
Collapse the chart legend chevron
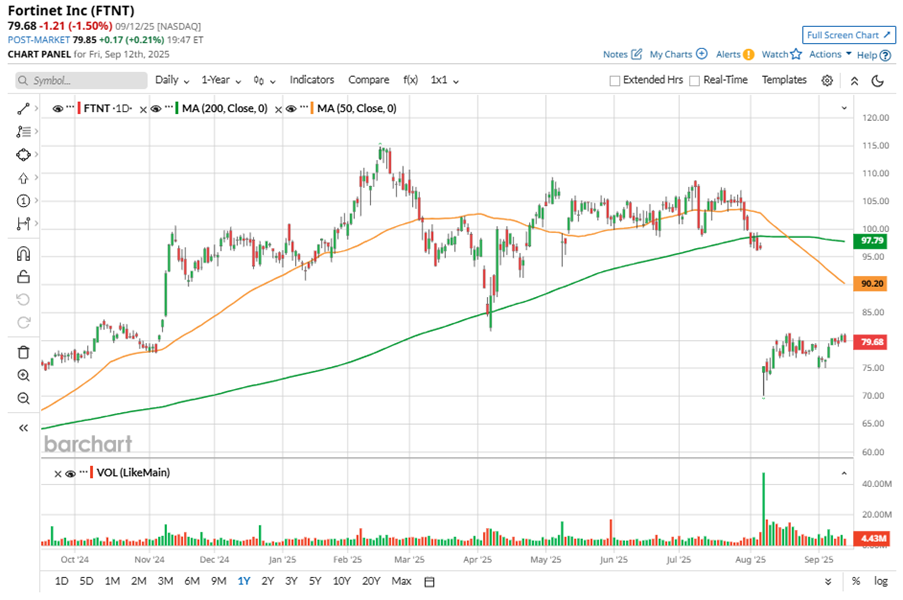(844, 108)
